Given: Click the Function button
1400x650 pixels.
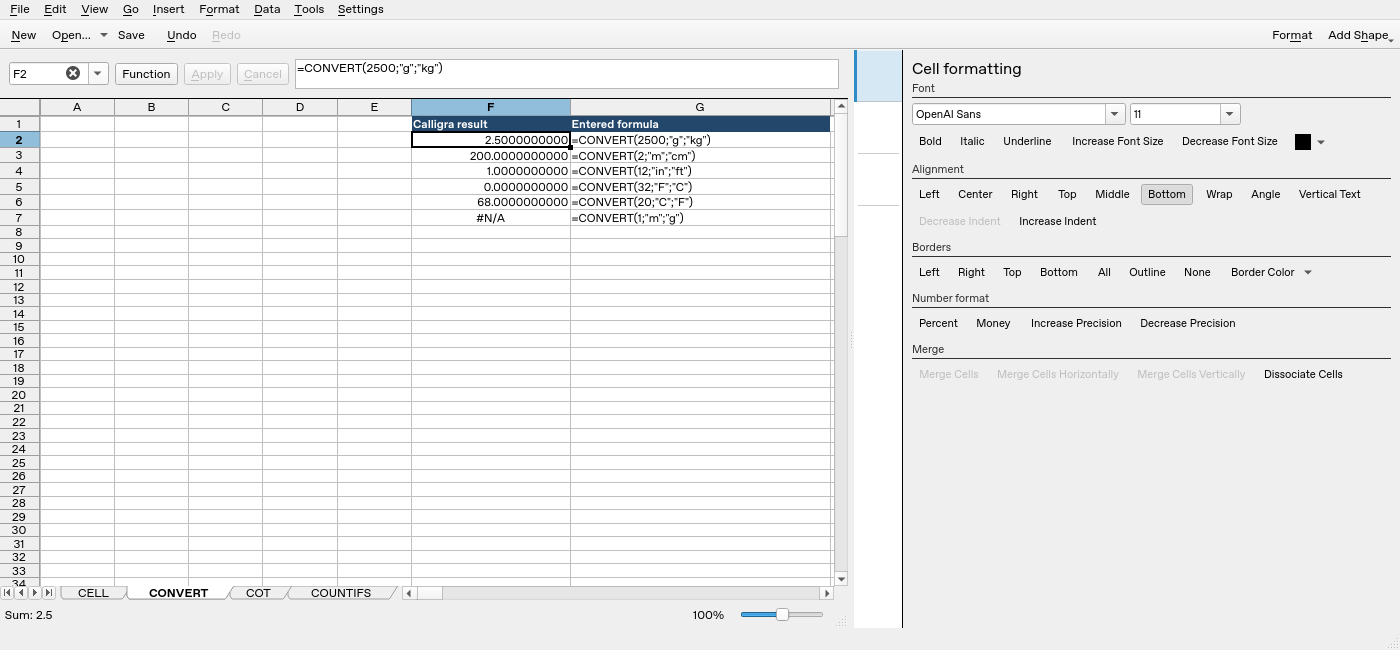Looking at the screenshot, I should click(146, 74).
